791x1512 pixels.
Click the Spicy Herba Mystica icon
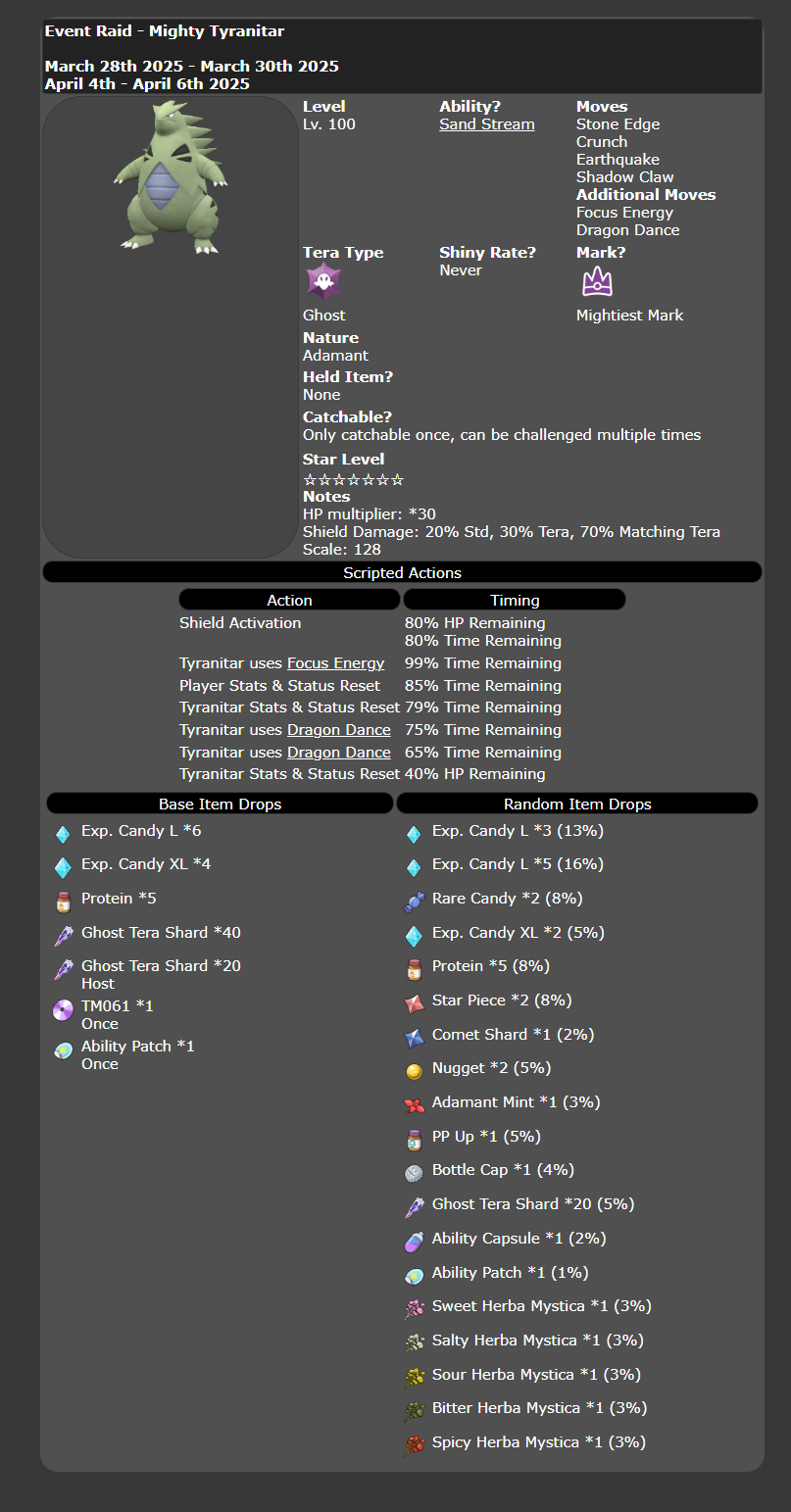coord(414,1445)
